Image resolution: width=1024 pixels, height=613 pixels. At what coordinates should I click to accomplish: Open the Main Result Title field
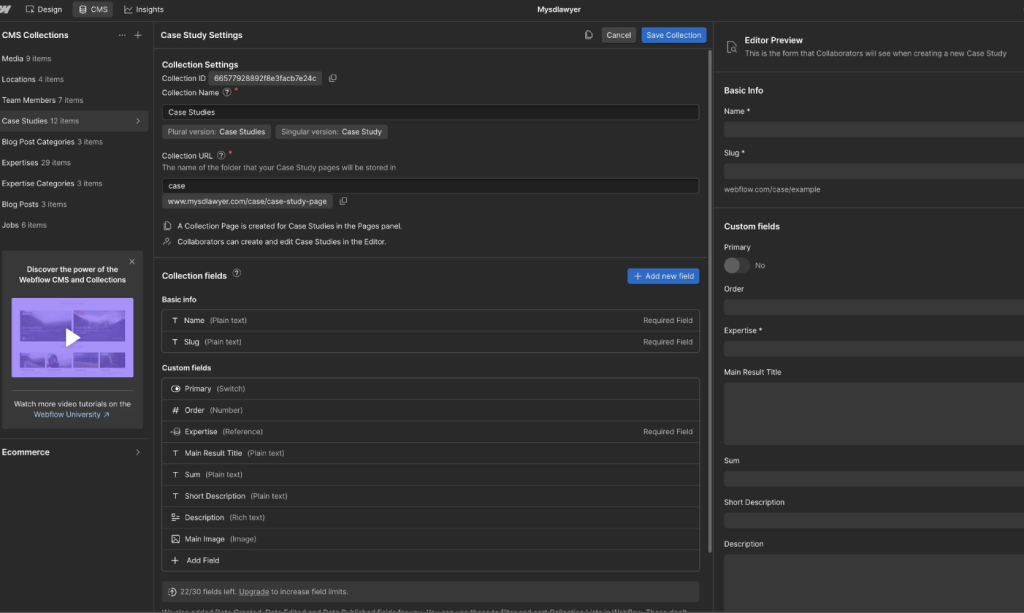(430, 453)
